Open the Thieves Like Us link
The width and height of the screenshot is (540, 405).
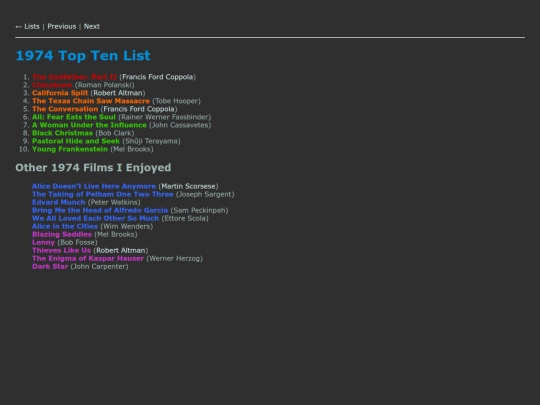(x=61, y=250)
